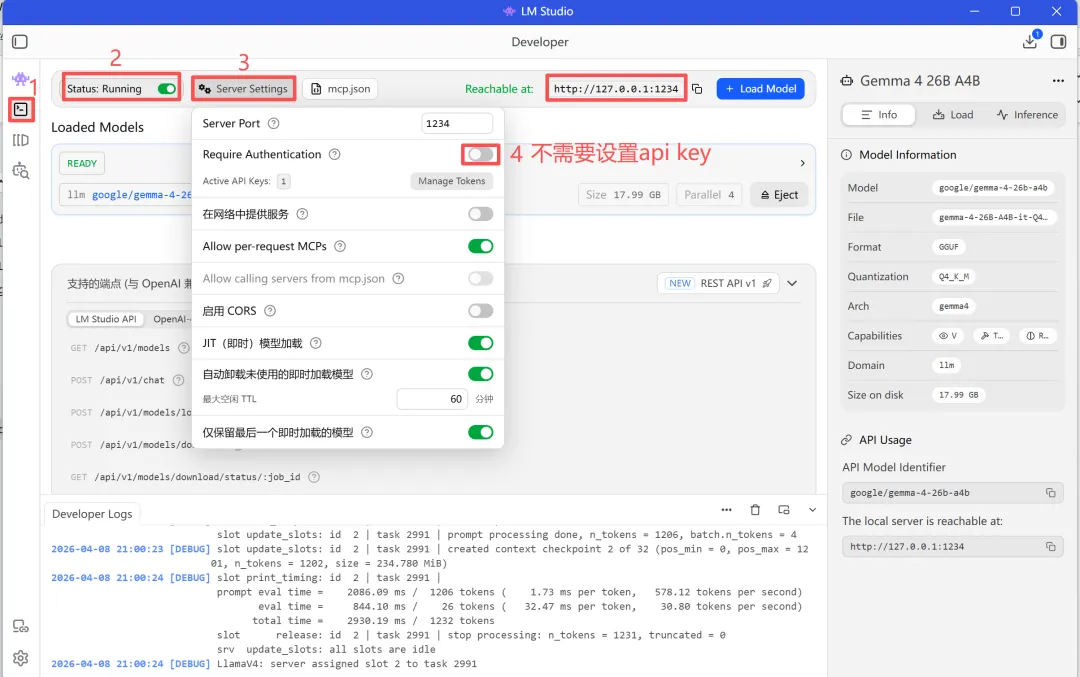Clear the developer logs with trash icon
1080x677 pixels.
tap(755, 510)
